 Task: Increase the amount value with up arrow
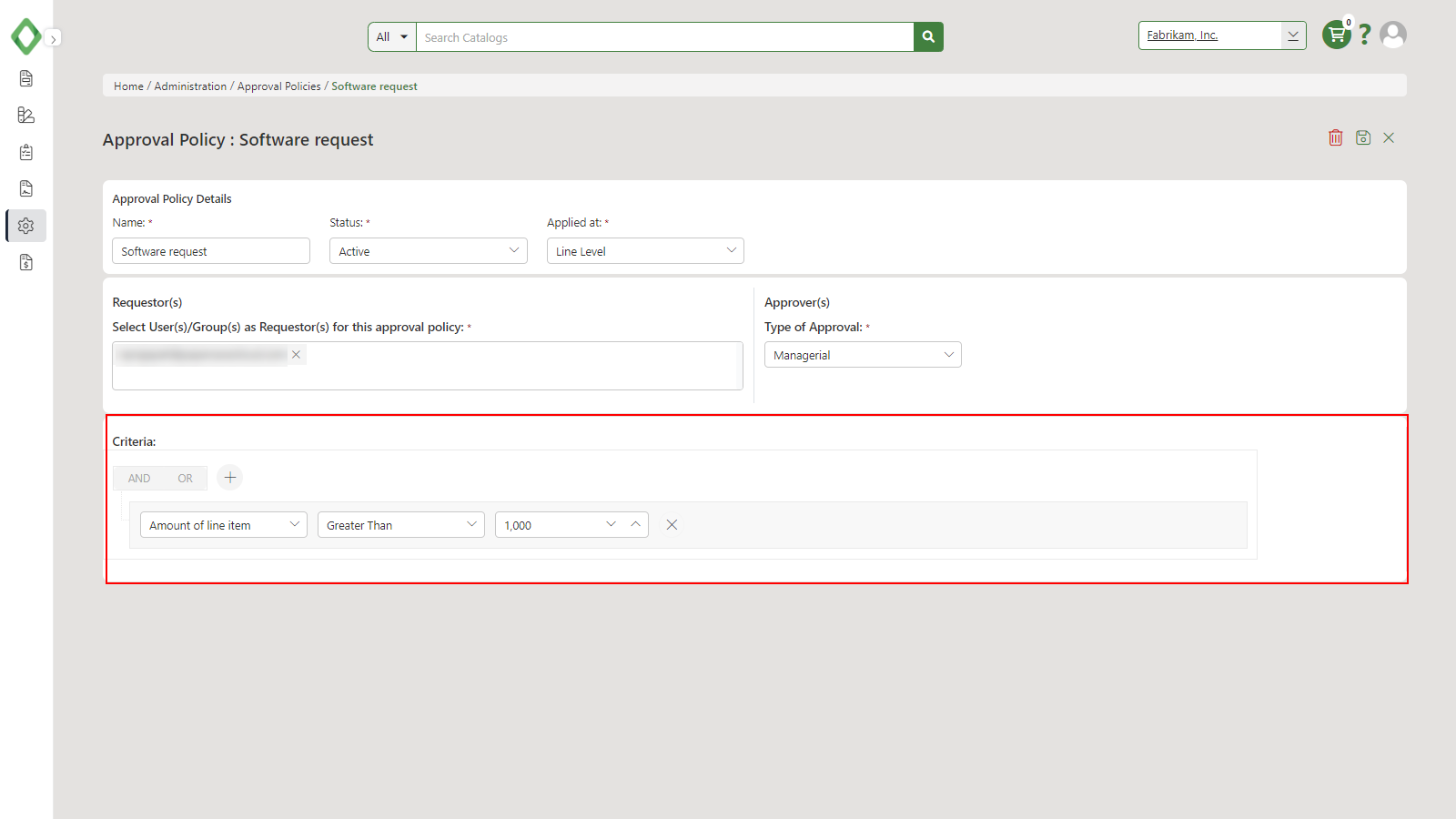point(636,524)
